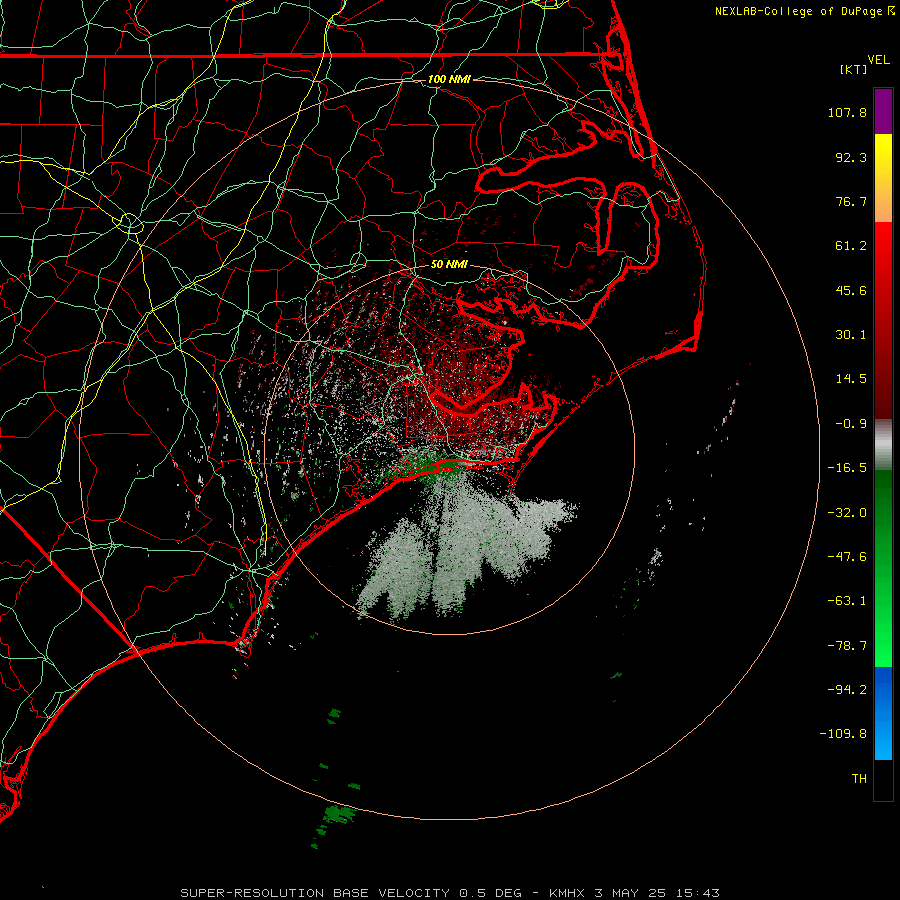Select the 61.2 velocity scale label
Screen dimensions: 900x900
851,246
